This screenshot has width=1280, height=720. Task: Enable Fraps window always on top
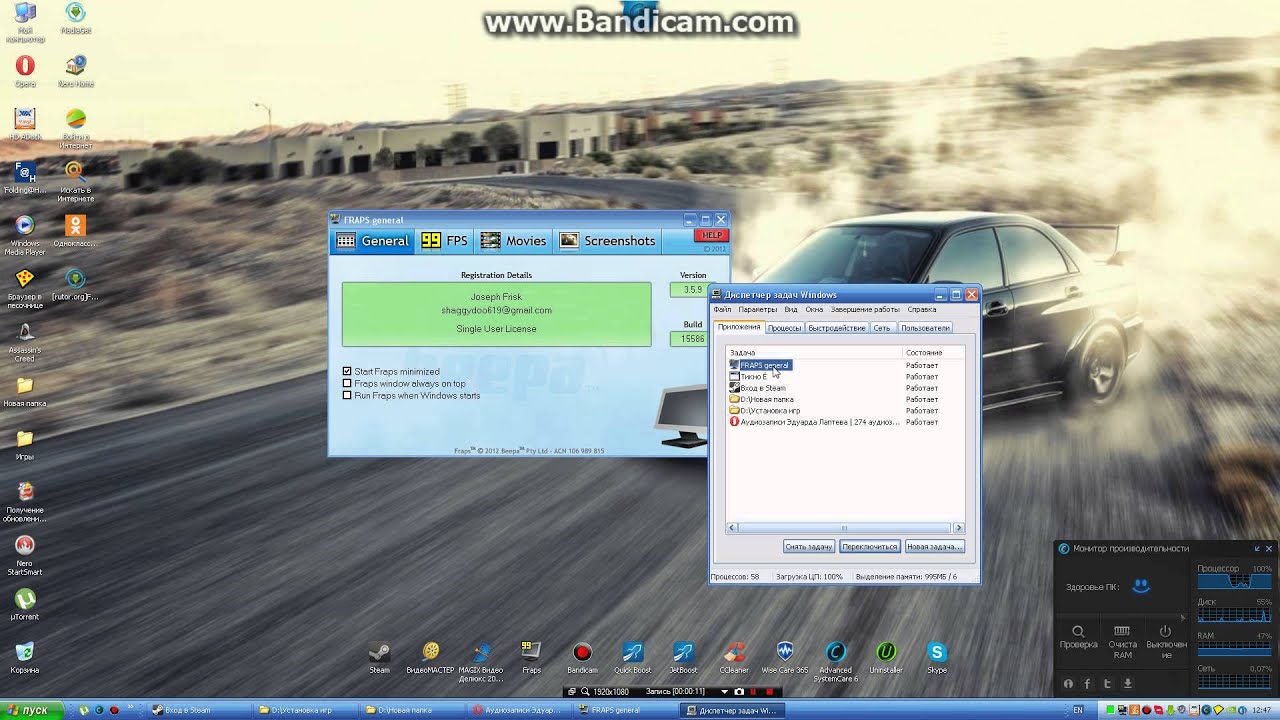pyautogui.click(x=347, y=383)
